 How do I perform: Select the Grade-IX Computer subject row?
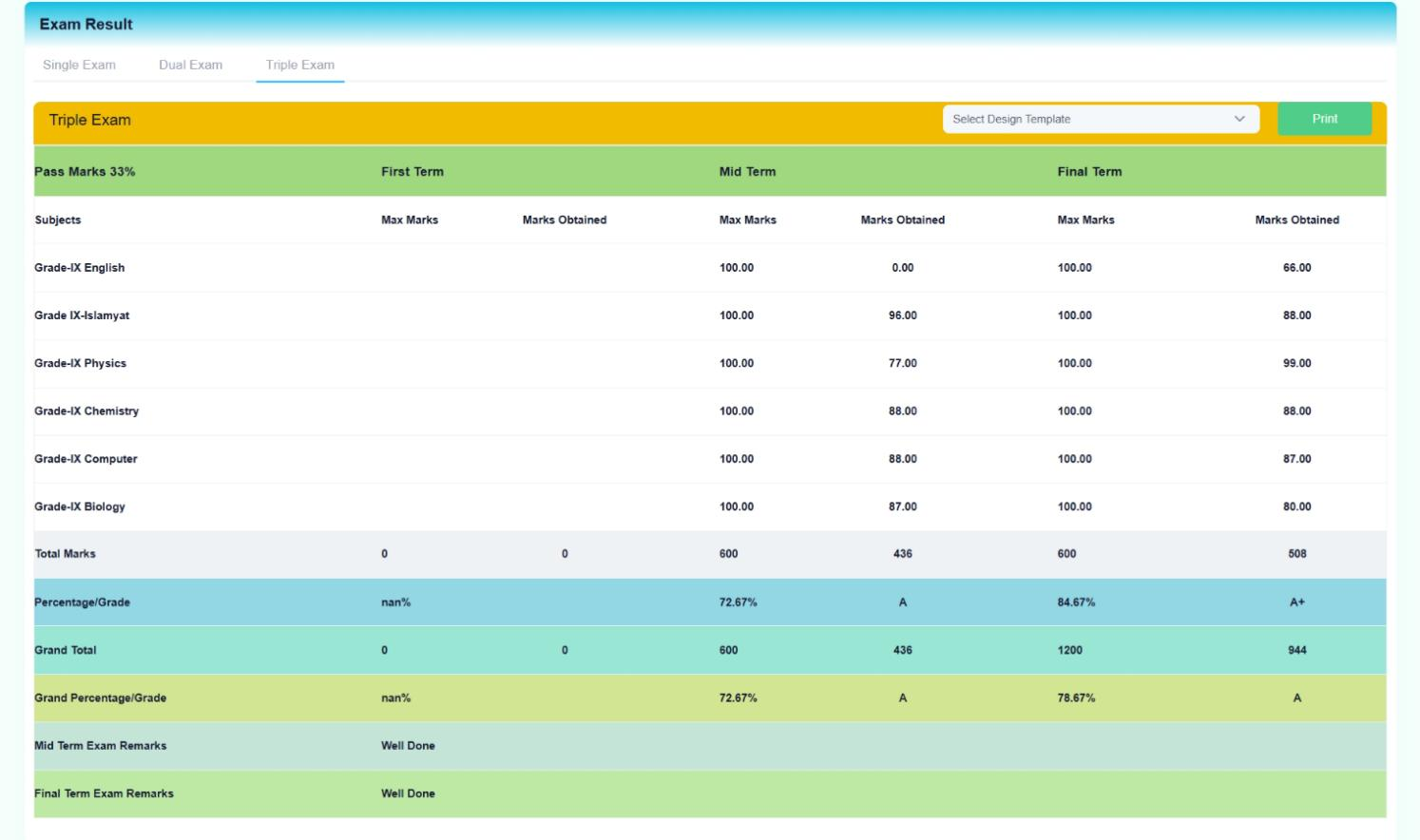tap(710, 459)
